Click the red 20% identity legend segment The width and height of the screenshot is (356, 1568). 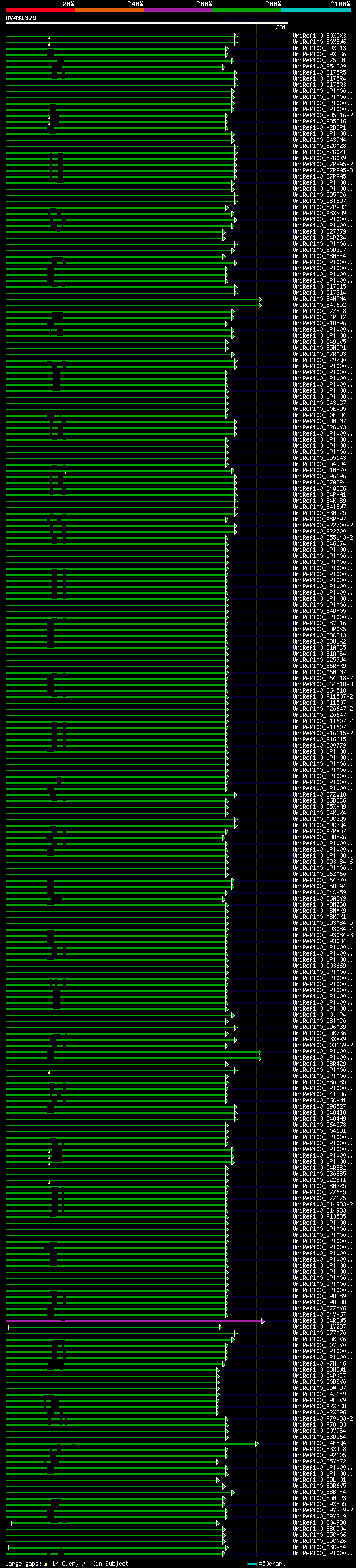pos(39,10)
